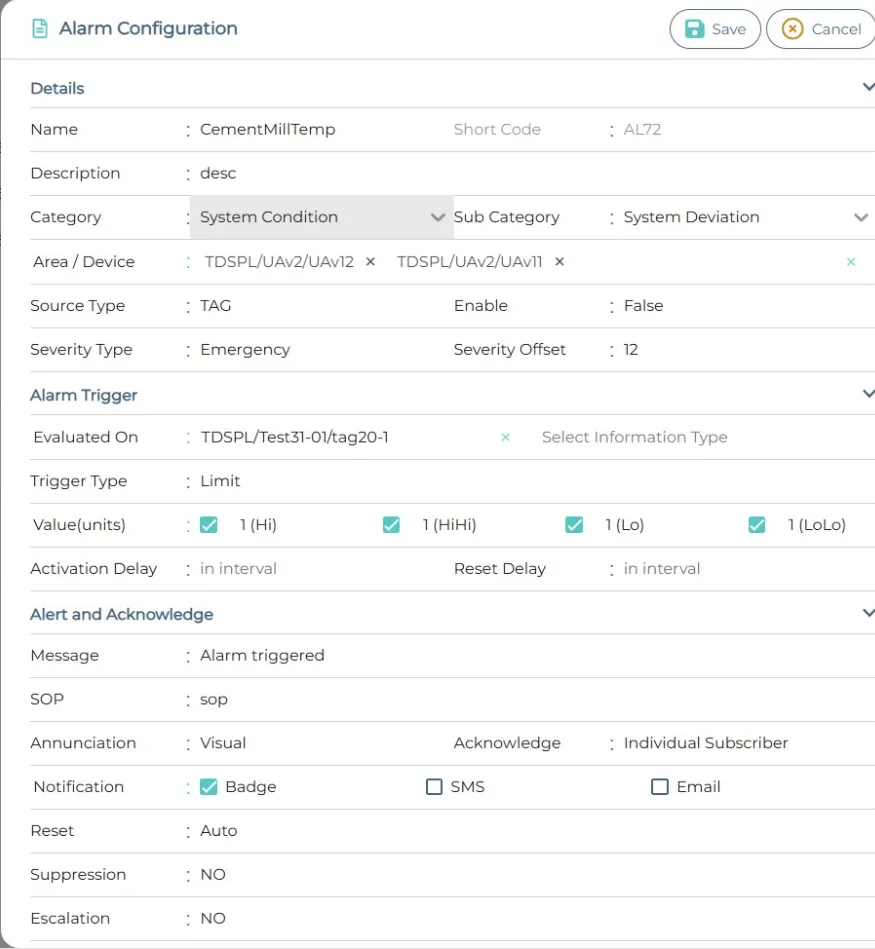The image size is (875, 949).
Task: Remove TDSPL/UAv2/UAv11 tag from Area / Device
Action: pos(559,262)
